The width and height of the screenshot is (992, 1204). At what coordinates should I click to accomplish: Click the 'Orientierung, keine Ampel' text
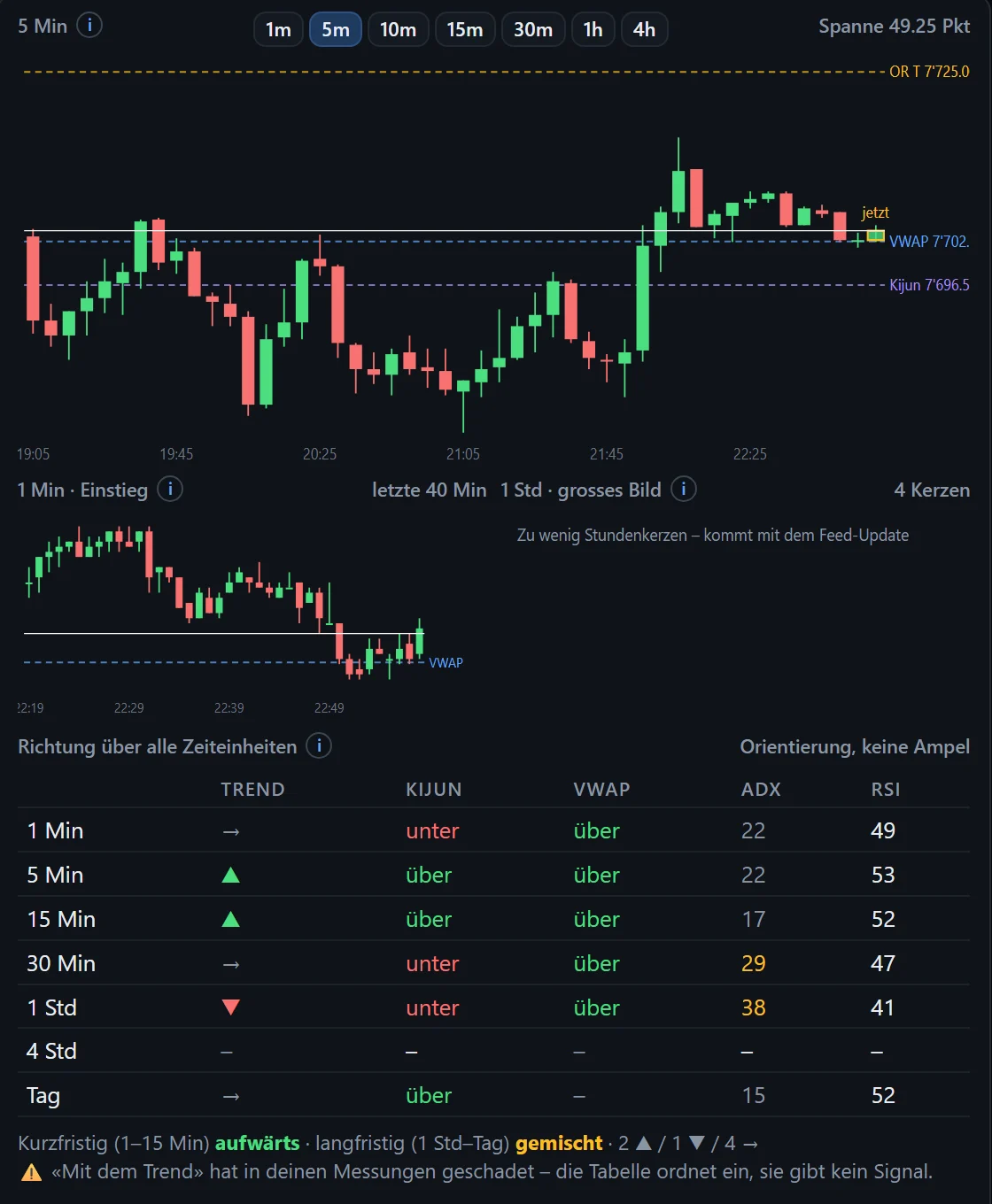pos(855,746)
